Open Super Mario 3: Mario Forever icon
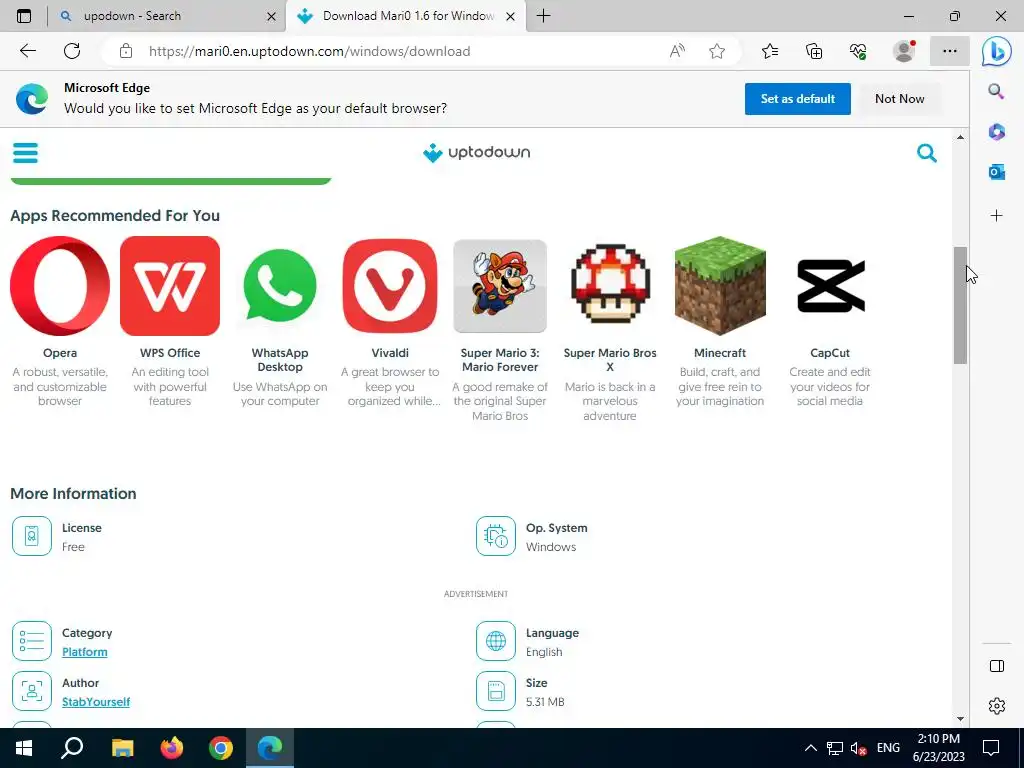Screen dimensions: 1024x768 tap(500, 285)
